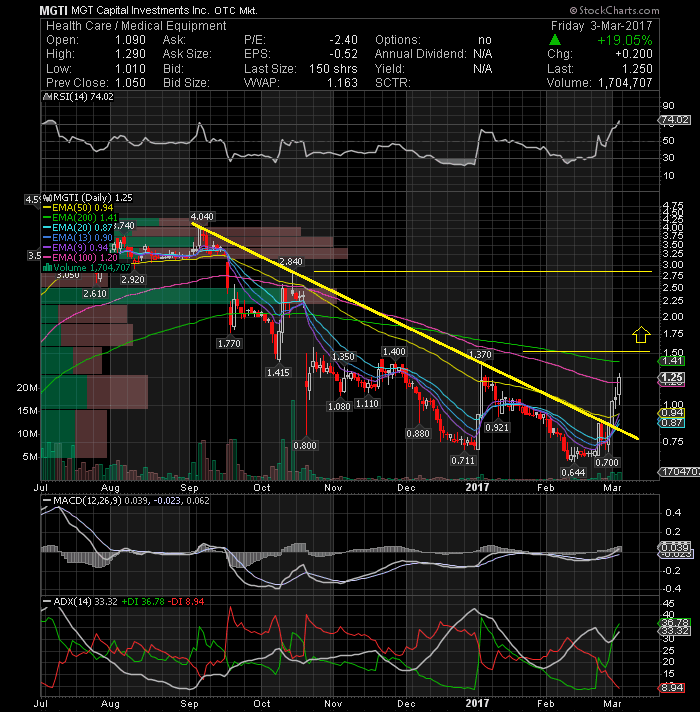The width and height of the screenshot is (700, 712).
Task: Click the red 8.94 tag on ADX axis
Action: tap(672, 687)
